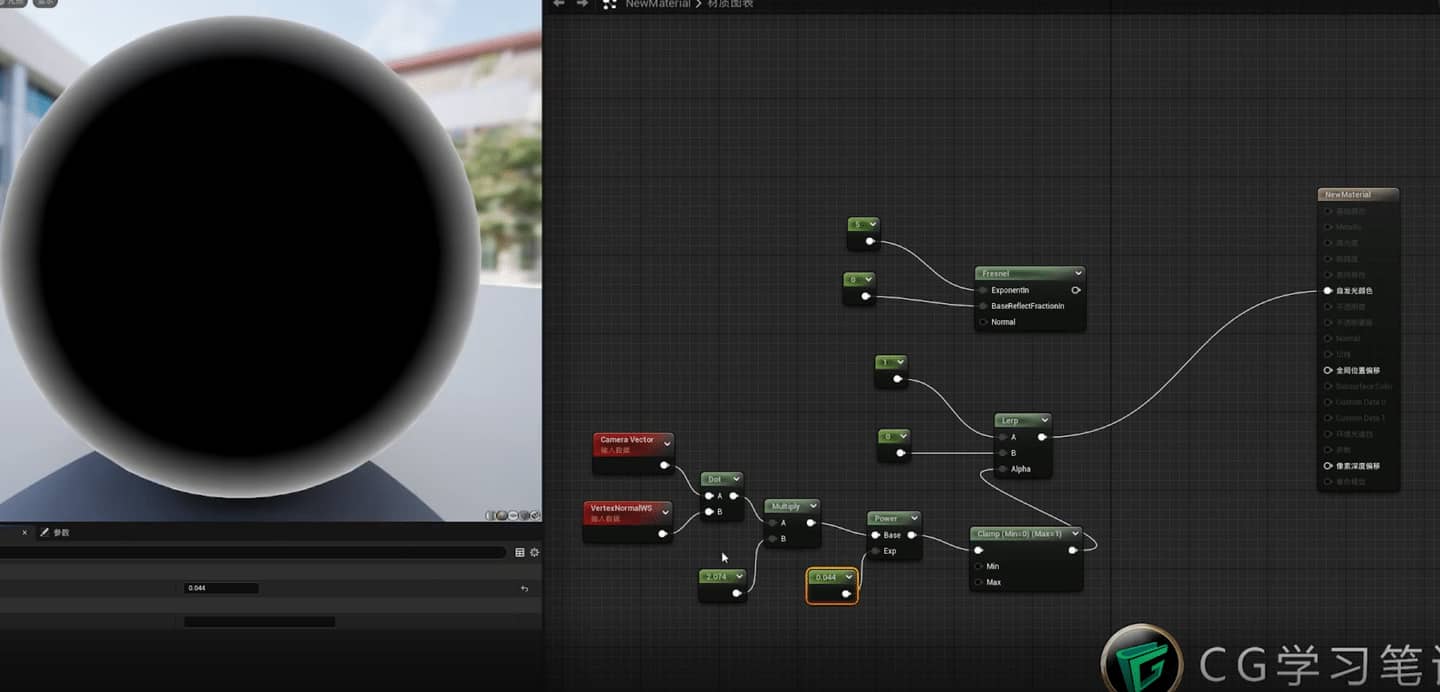Click the 0.044 value field in parameters
This screenshot has height=692, width=1440.
[222, 588]
